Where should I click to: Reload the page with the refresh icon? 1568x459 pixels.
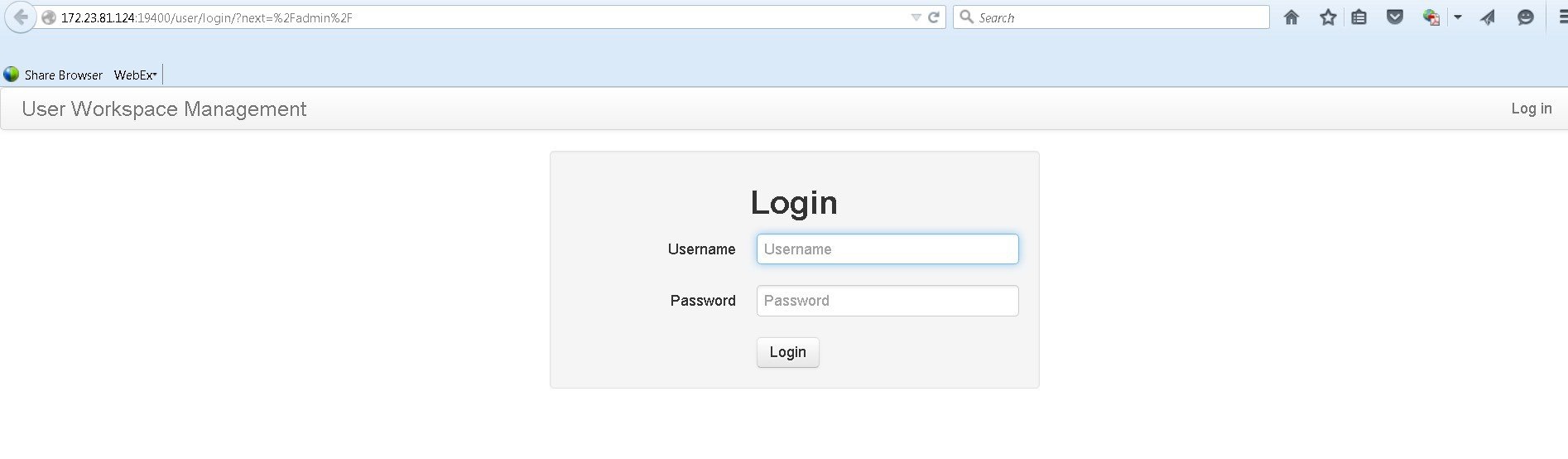(933, 17)
